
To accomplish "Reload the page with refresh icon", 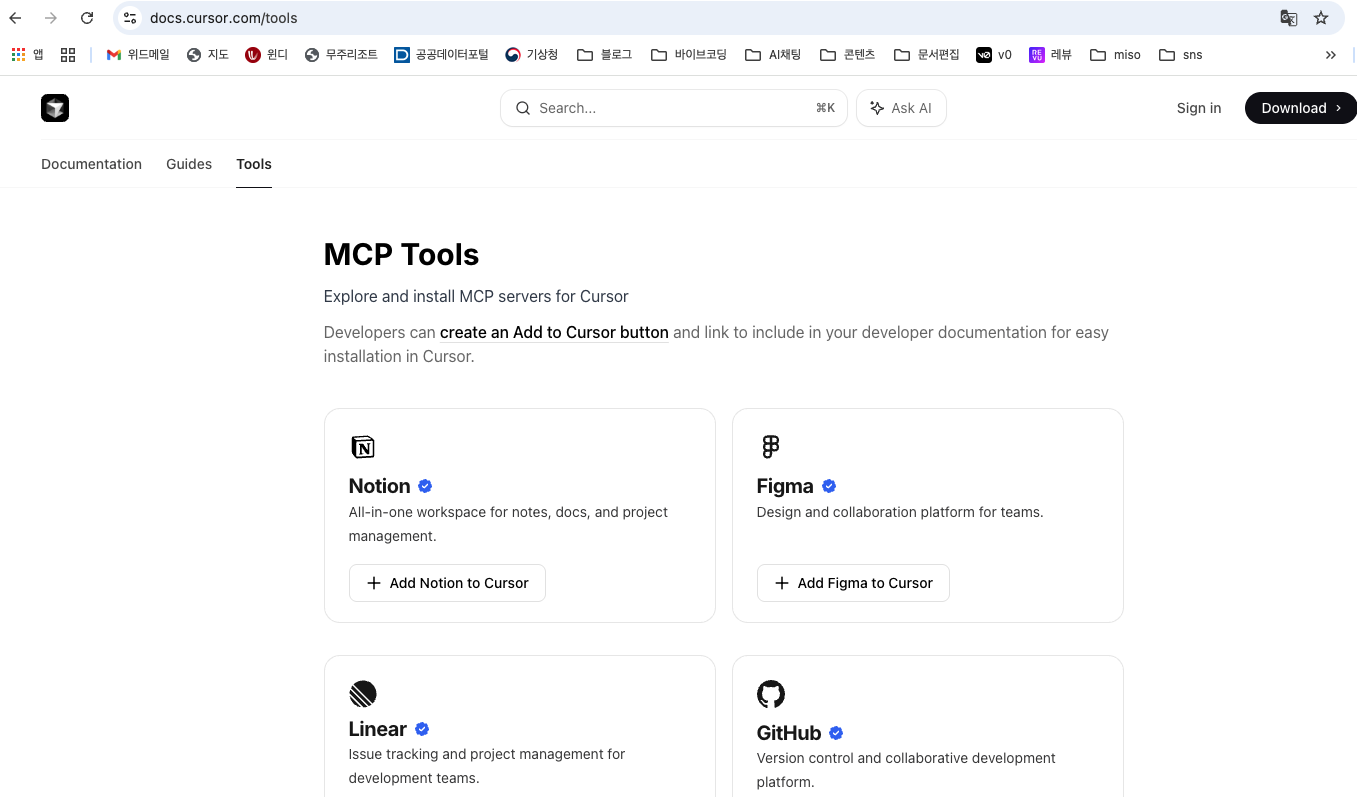I will (87, 18).
